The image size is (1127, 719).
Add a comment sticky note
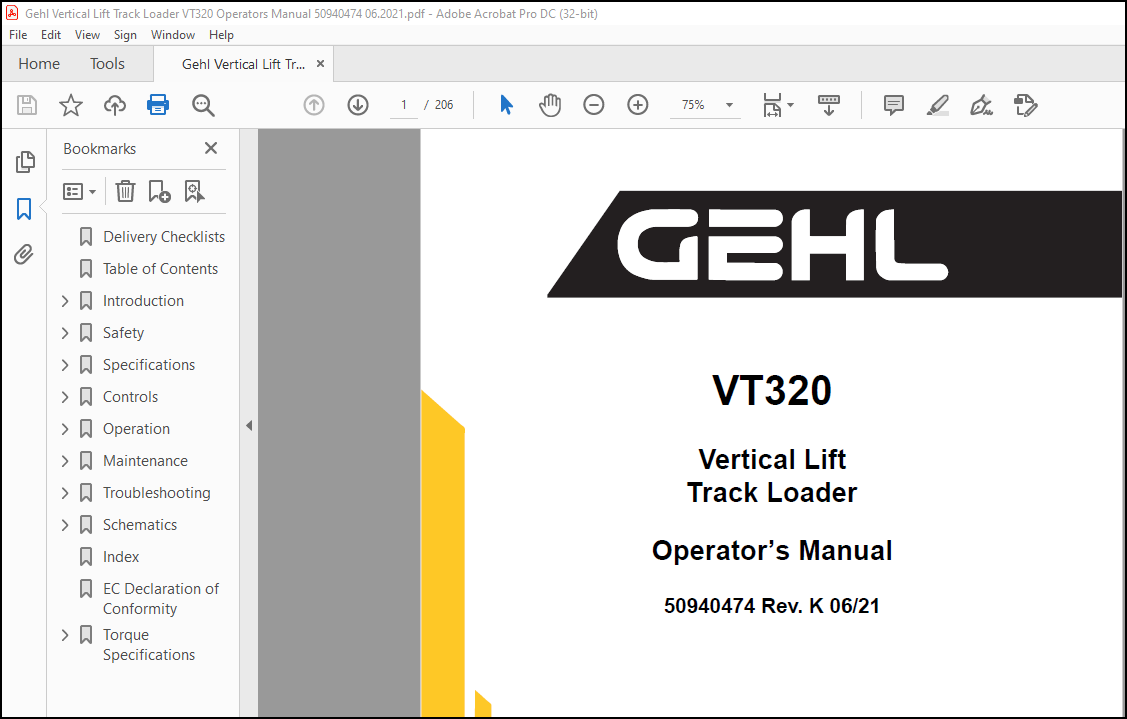click(893, 105)
